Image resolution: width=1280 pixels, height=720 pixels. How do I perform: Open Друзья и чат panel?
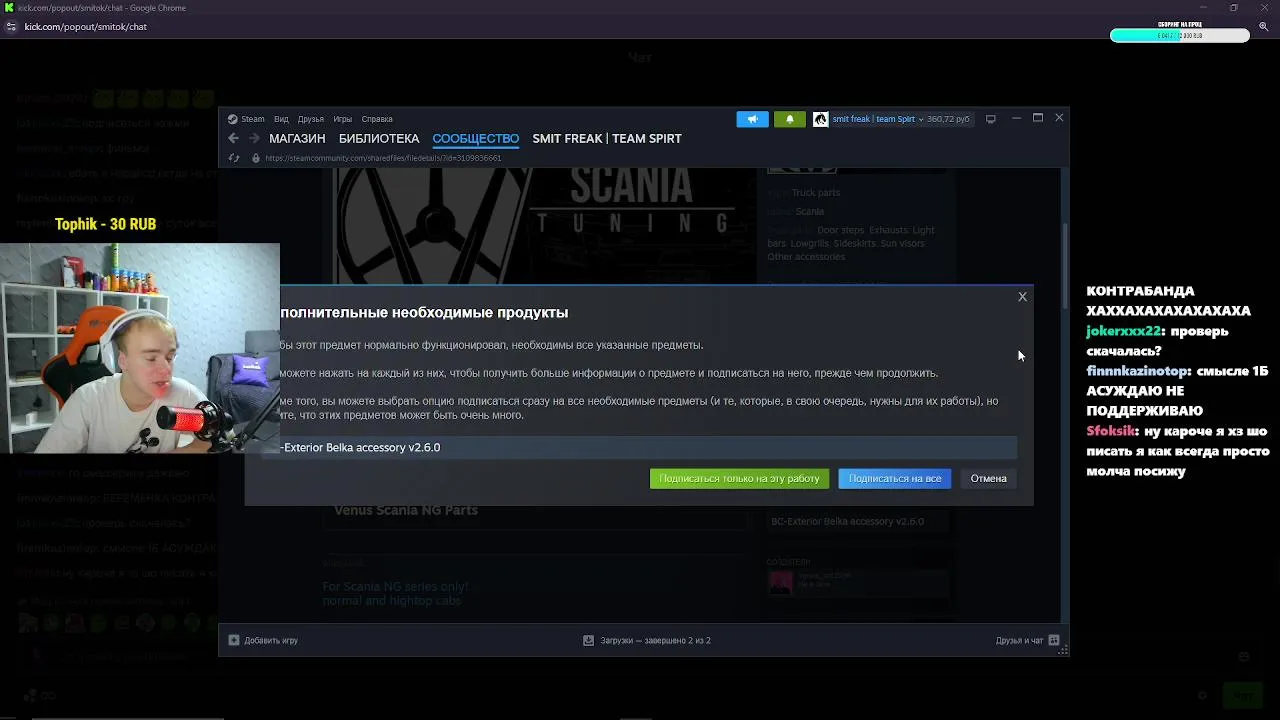click(x=1019, y=640)
